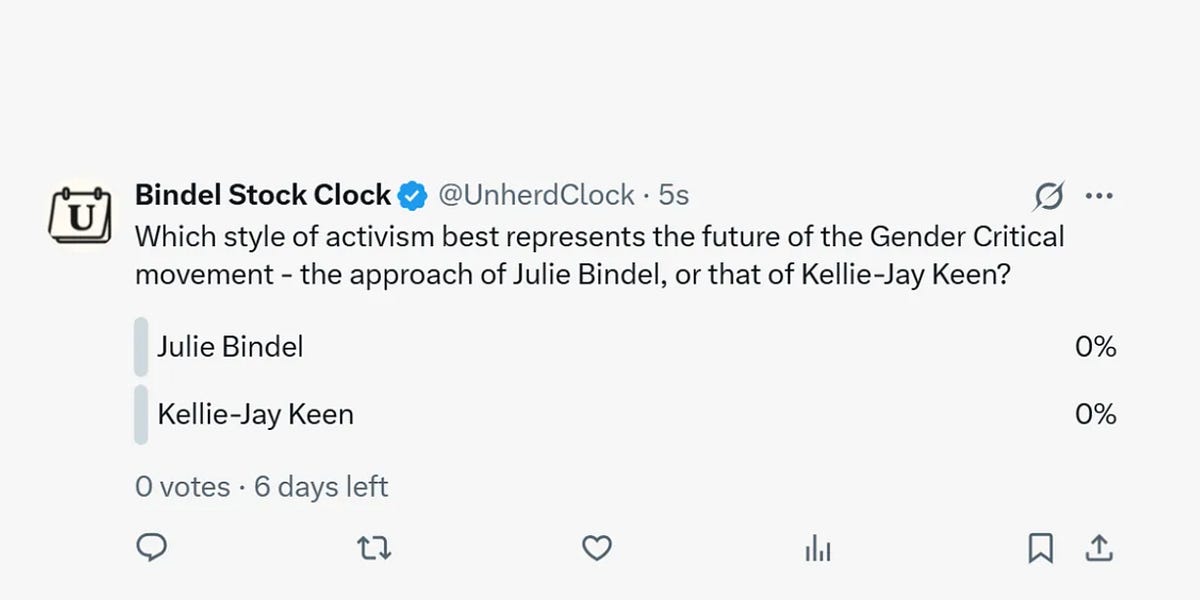This screenshot has width=1200, height=600.
Task: Click the calendar U profile avatar
Action: click(78, 212)
